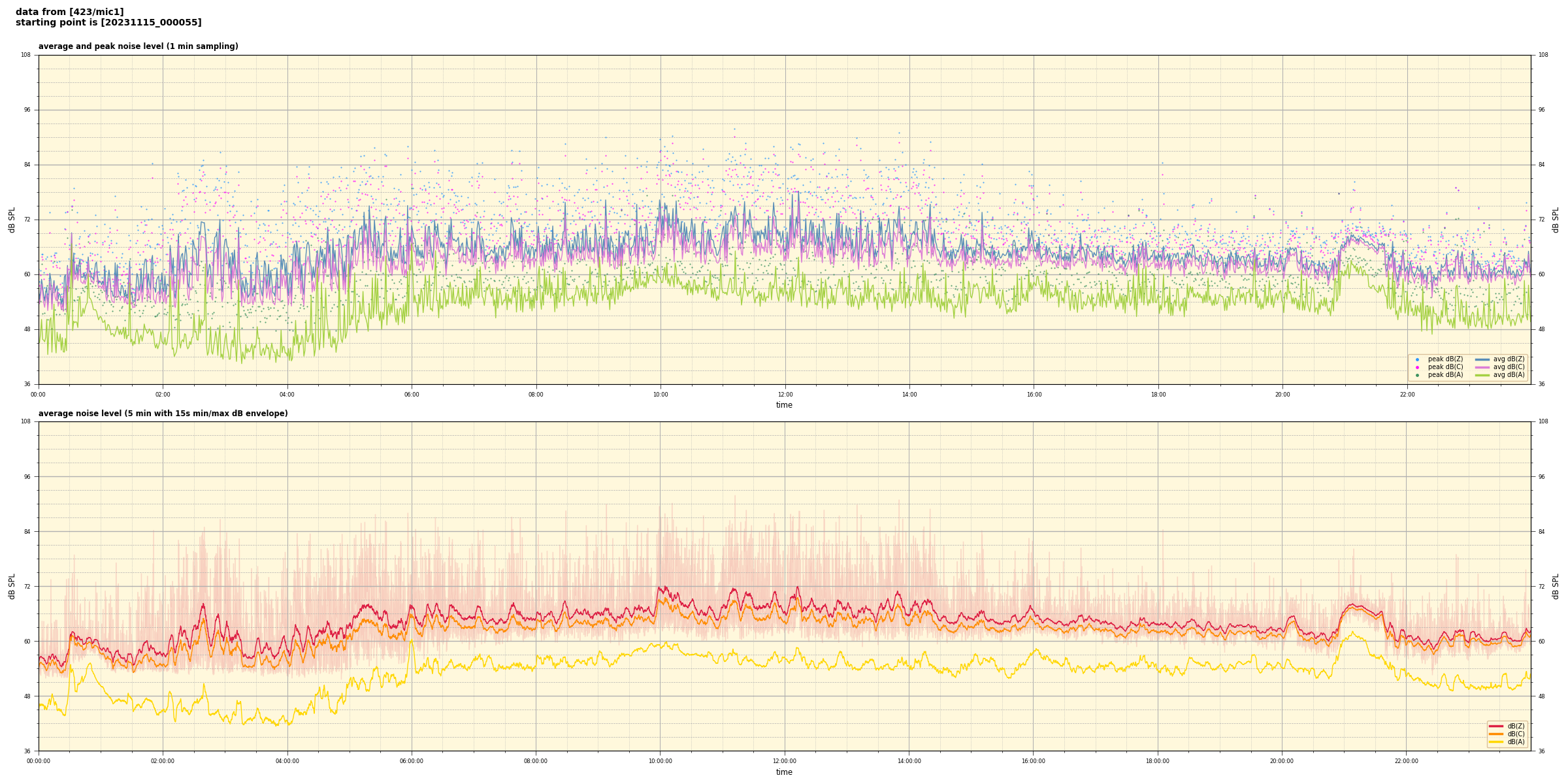
Task: Click the 06:00:00 tick on the bottom chart axis
Action: pyautogui.click(x=412, y=761)
